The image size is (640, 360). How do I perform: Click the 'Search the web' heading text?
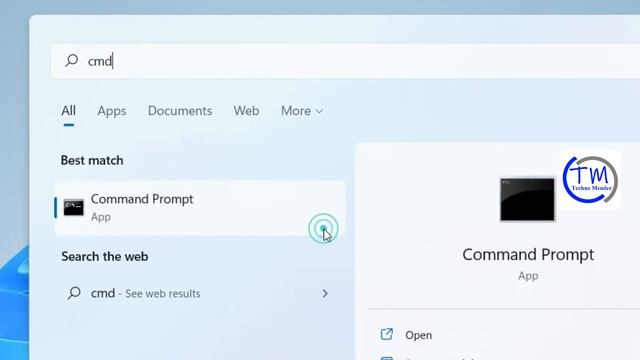104,257
